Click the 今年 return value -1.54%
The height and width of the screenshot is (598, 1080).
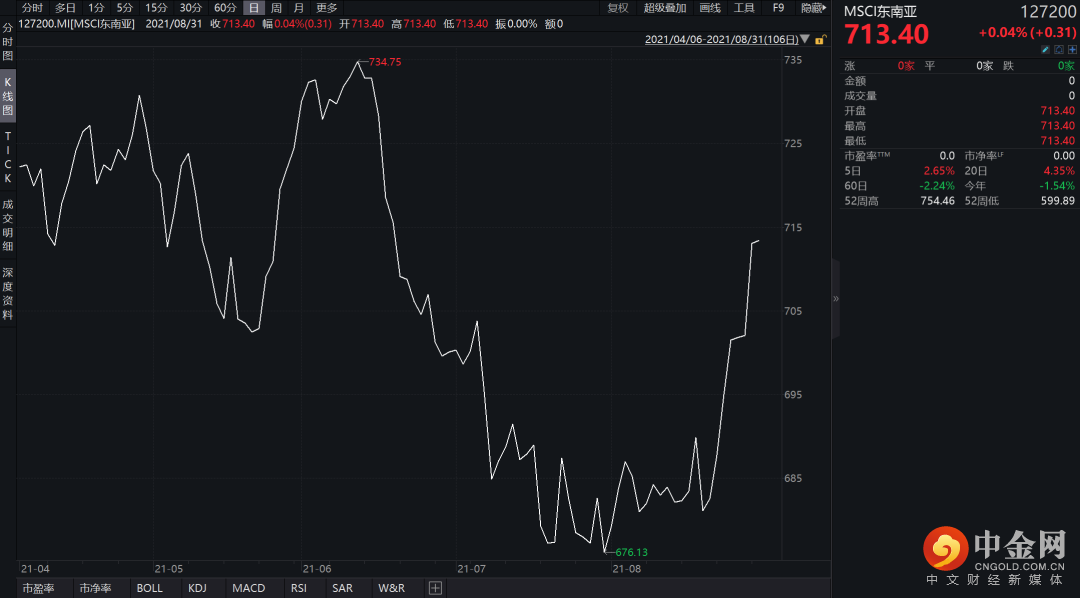pos(1058,186)
